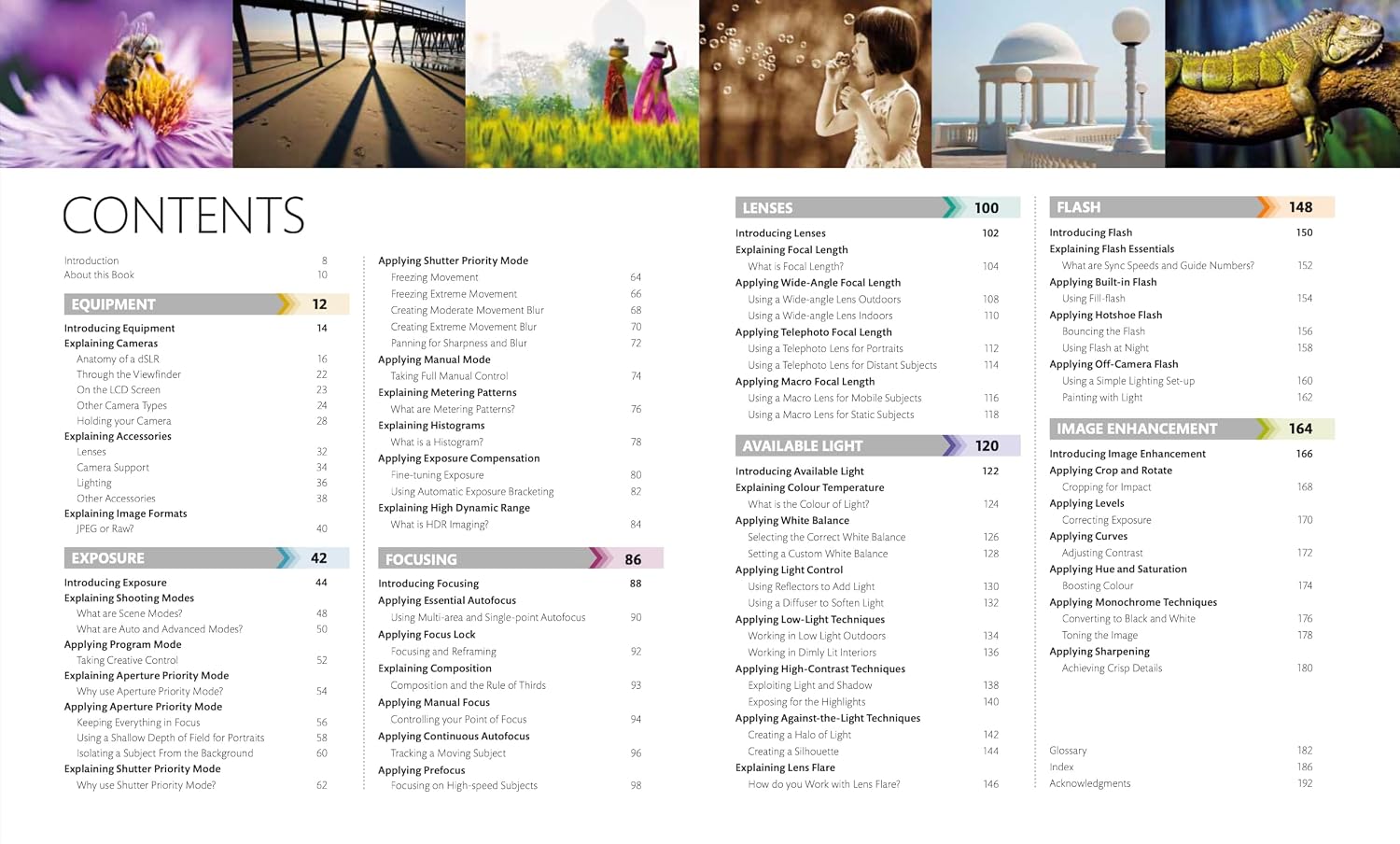Click the bee on purple flower photo
The height and width of the screenshot is (844, 1400).
pos(116,84)
